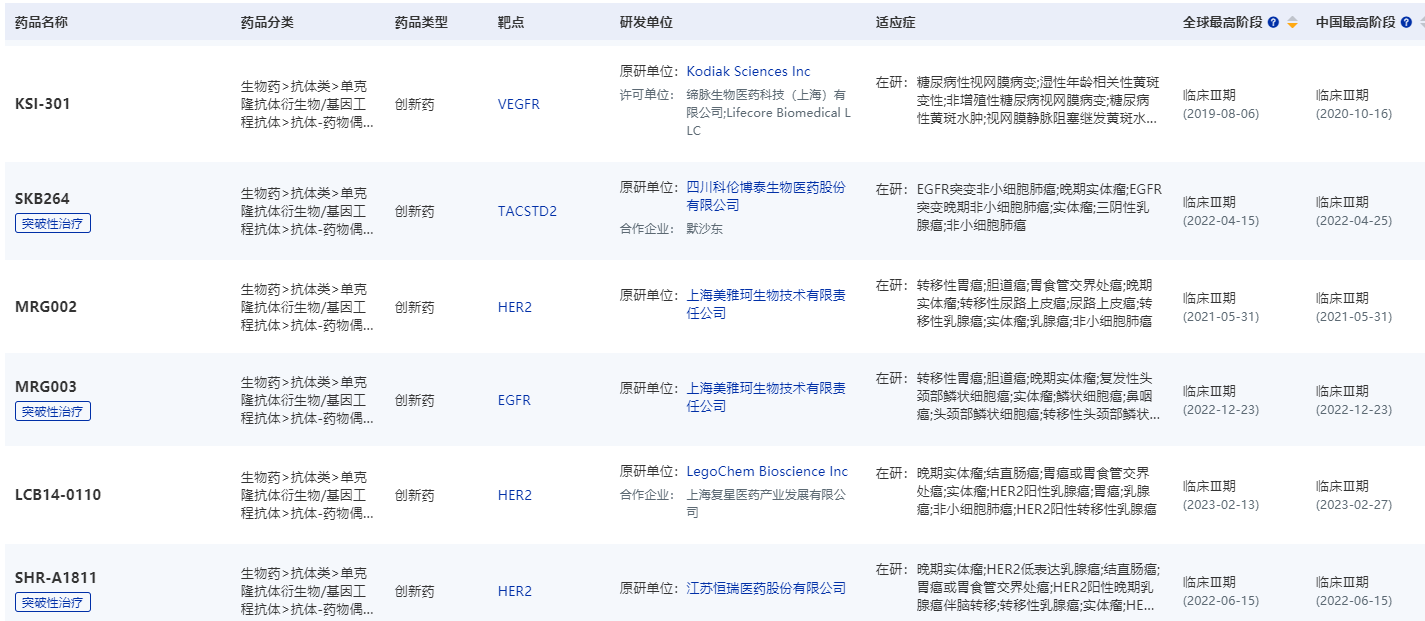The width and height of the screenshot is (1425, 621).
Task: Click the 药品类型 column header
Action: point(421,22)
